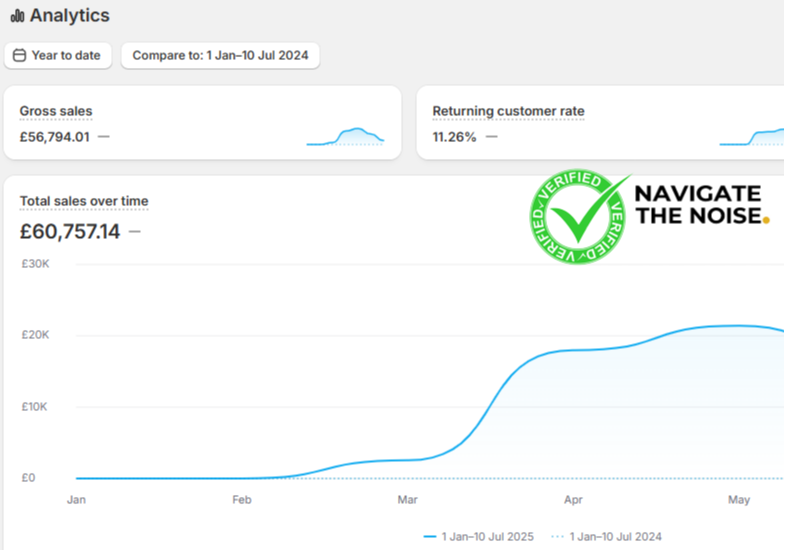Open the Year to date date picker
The height and width of the screenshot is (551, 785).
point(58,56)
